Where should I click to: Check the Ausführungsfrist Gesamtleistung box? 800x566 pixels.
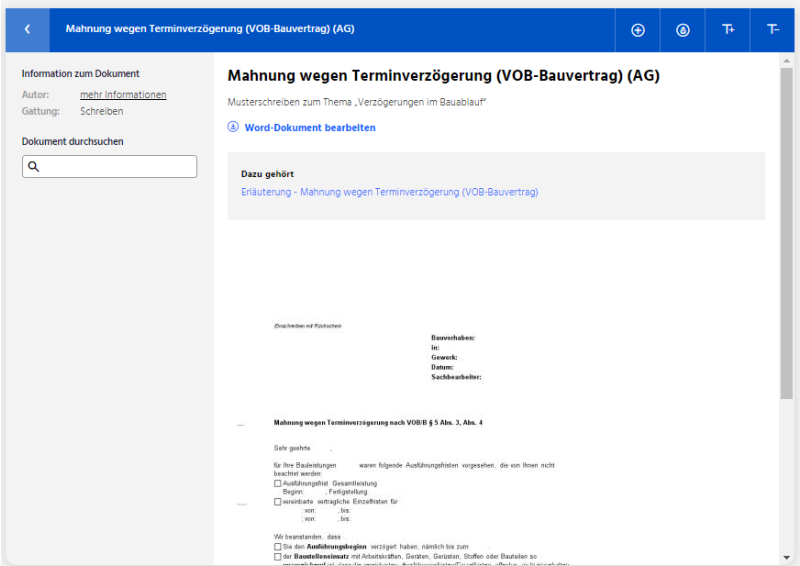pyautogui.click(x=278, y=483)
